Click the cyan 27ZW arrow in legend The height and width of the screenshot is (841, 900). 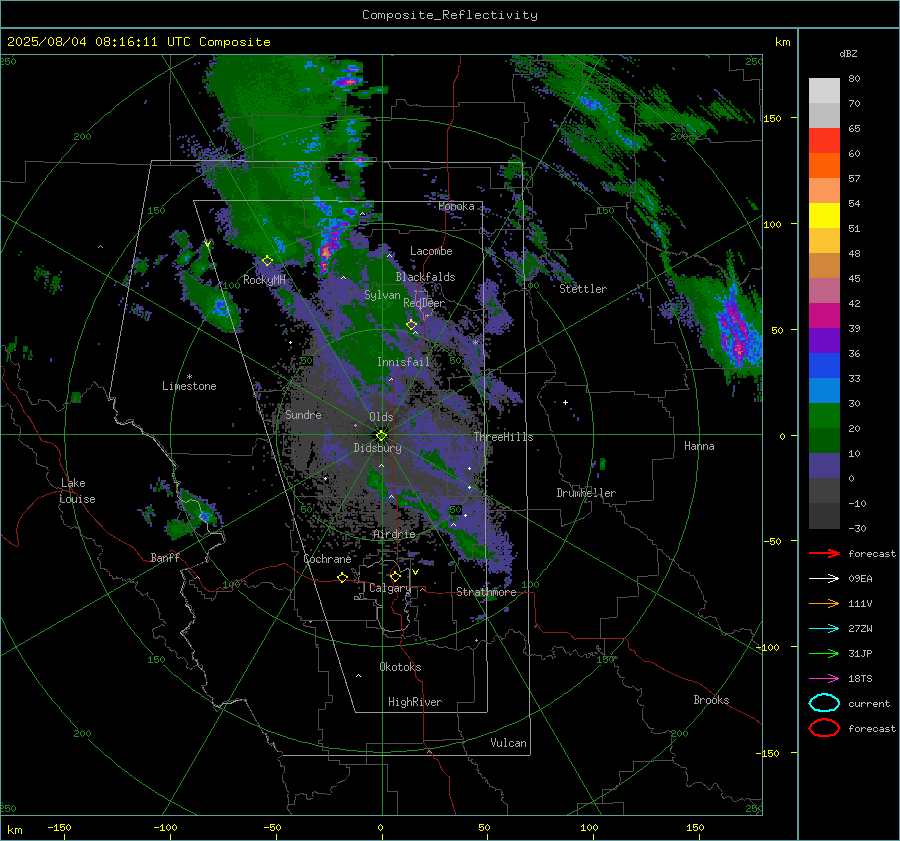coord(824,629)
